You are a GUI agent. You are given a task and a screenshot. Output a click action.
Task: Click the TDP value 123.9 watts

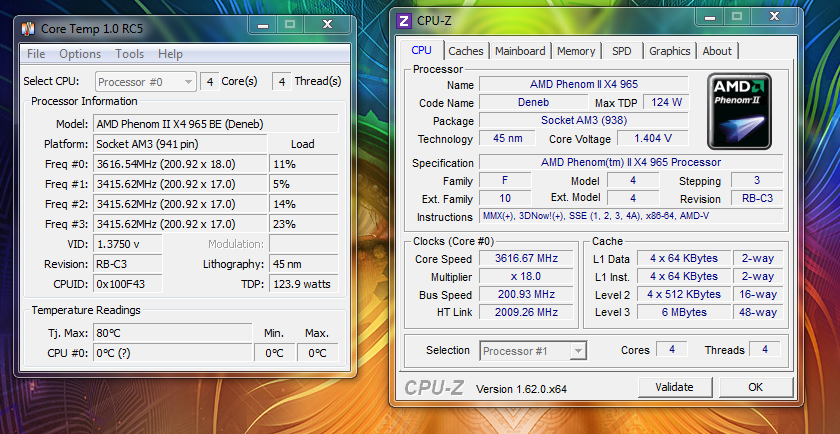click(x=304, y=284)
